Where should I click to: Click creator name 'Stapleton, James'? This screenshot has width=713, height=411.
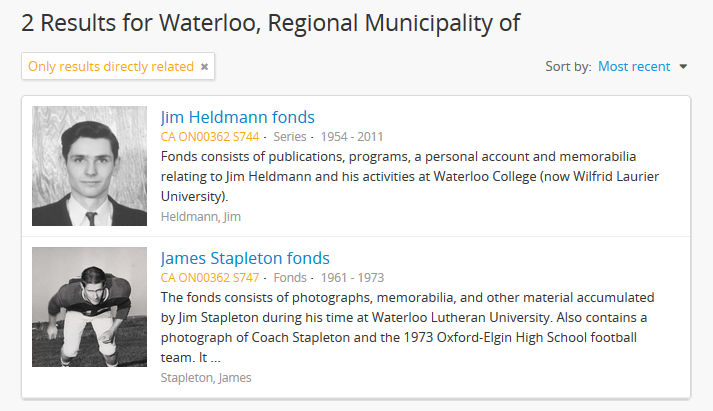click(x=206, y=377)
